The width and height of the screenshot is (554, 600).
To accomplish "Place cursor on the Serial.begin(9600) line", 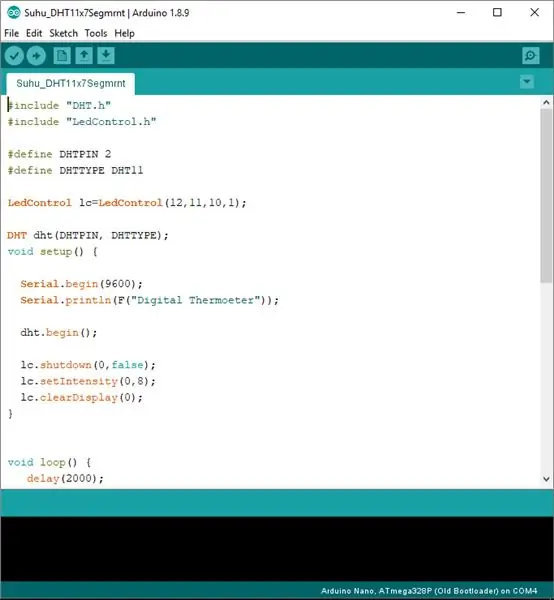I will point(81,284).
